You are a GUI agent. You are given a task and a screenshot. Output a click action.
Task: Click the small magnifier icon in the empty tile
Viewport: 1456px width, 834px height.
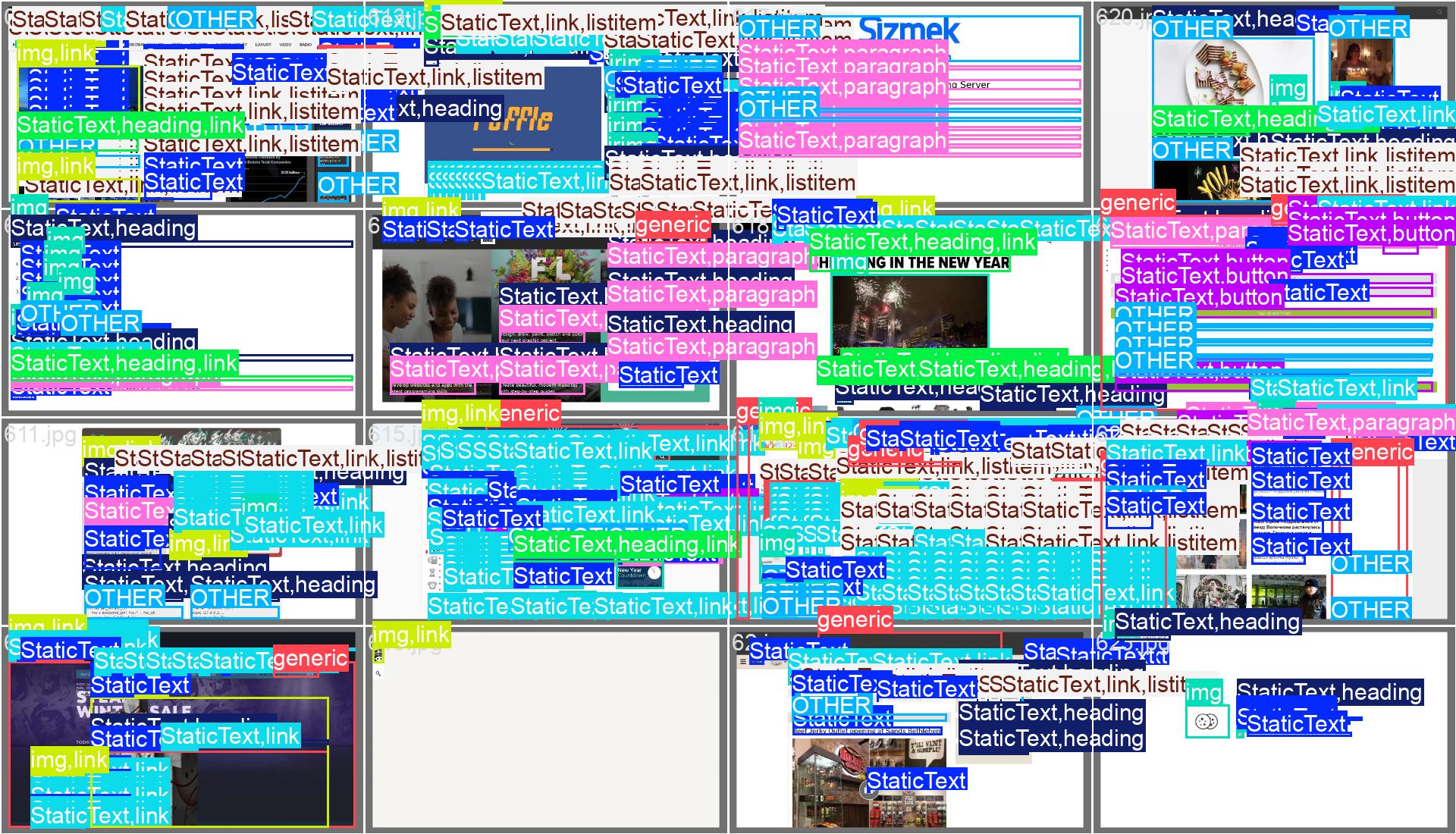coord(378,673)
